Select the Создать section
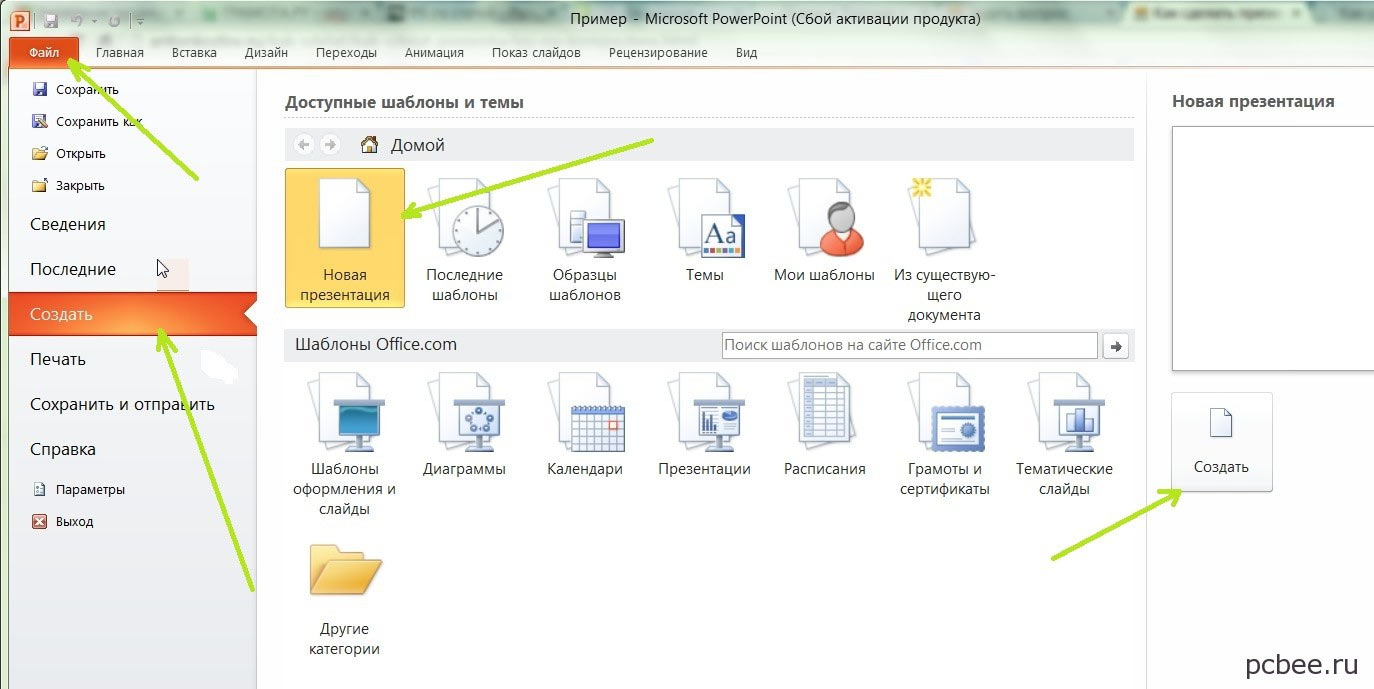The width and height of the screenshot is (1374, 689). (x=132, y=314)
